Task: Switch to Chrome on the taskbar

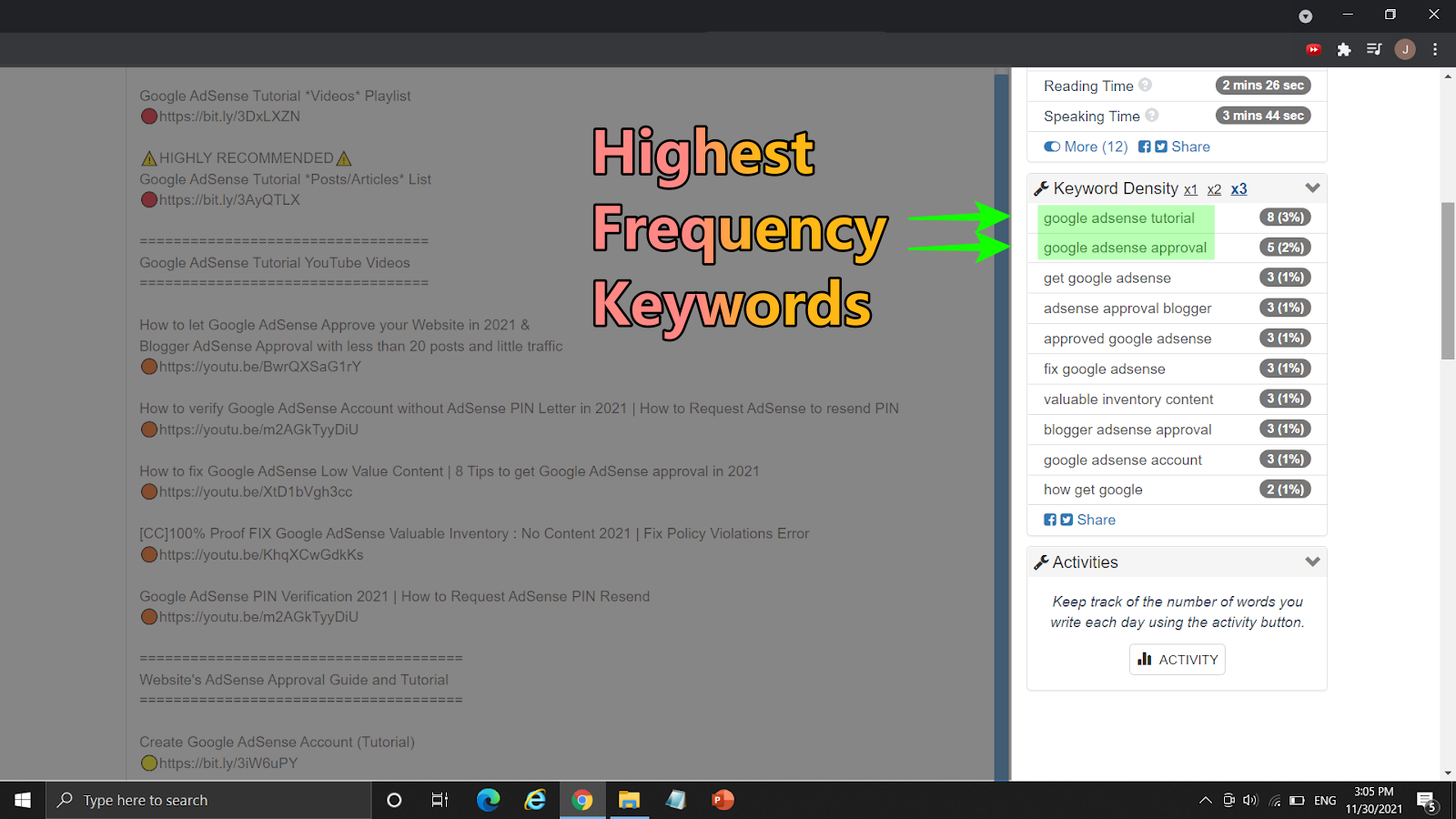Action: (582, 800)
